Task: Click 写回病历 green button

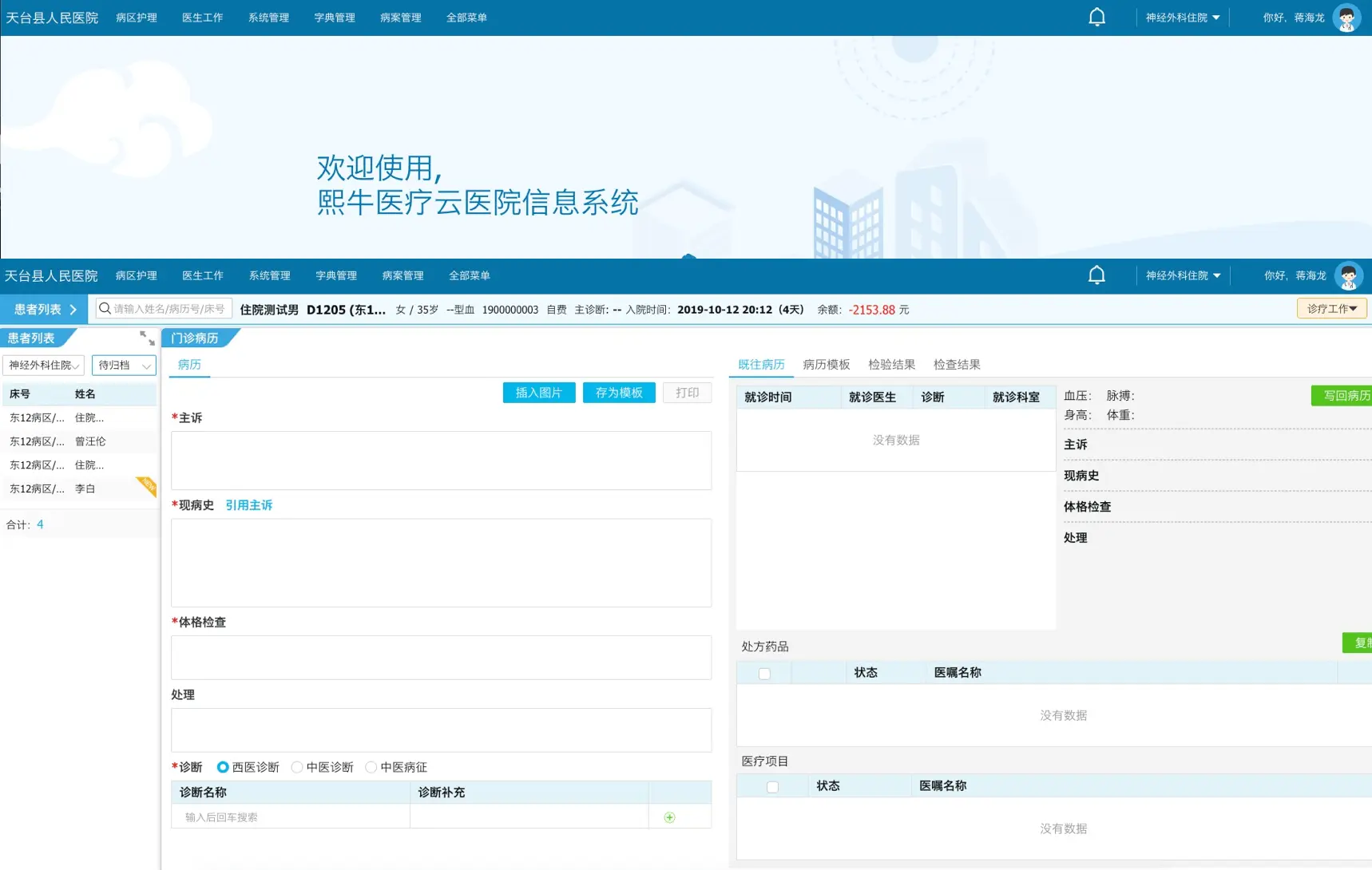Action: coord(1342,396)
